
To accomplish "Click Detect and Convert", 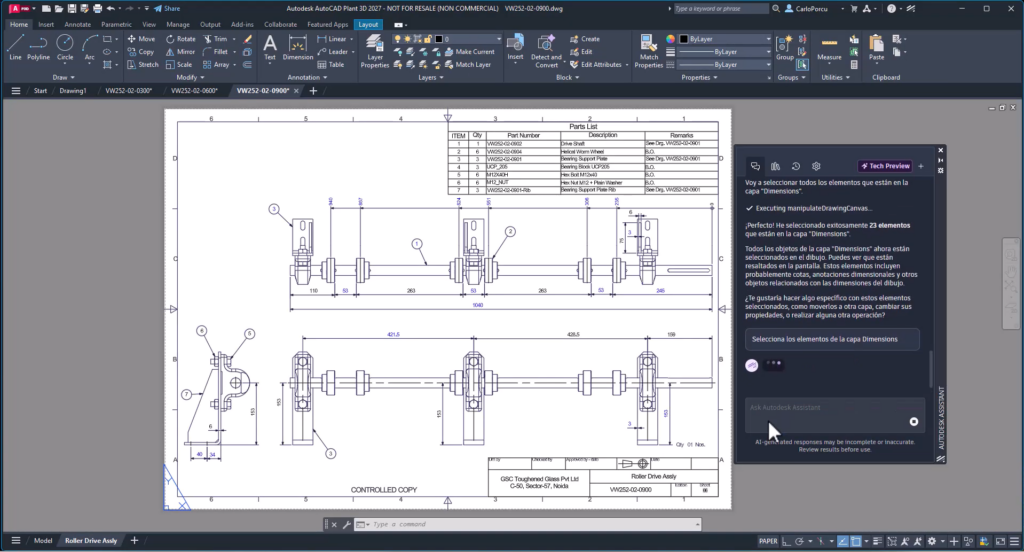I will [x=546, y=51].
